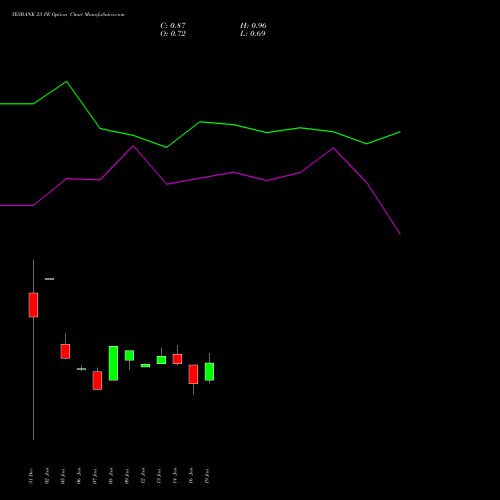This screenshot has height=500, width=500.
Task: Click the low value 'L: 0.69'
Action: tap(253, 34)
